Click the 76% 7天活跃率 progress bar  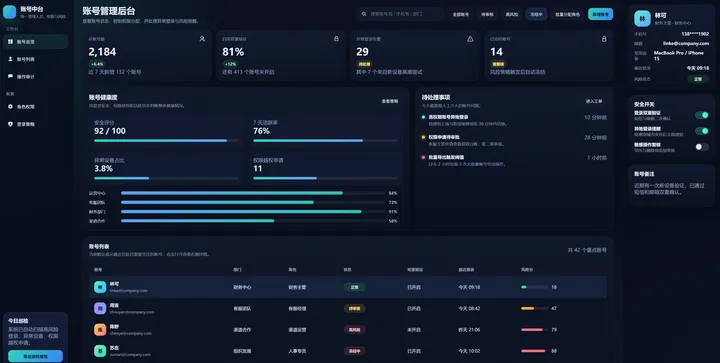coord(325,140)
